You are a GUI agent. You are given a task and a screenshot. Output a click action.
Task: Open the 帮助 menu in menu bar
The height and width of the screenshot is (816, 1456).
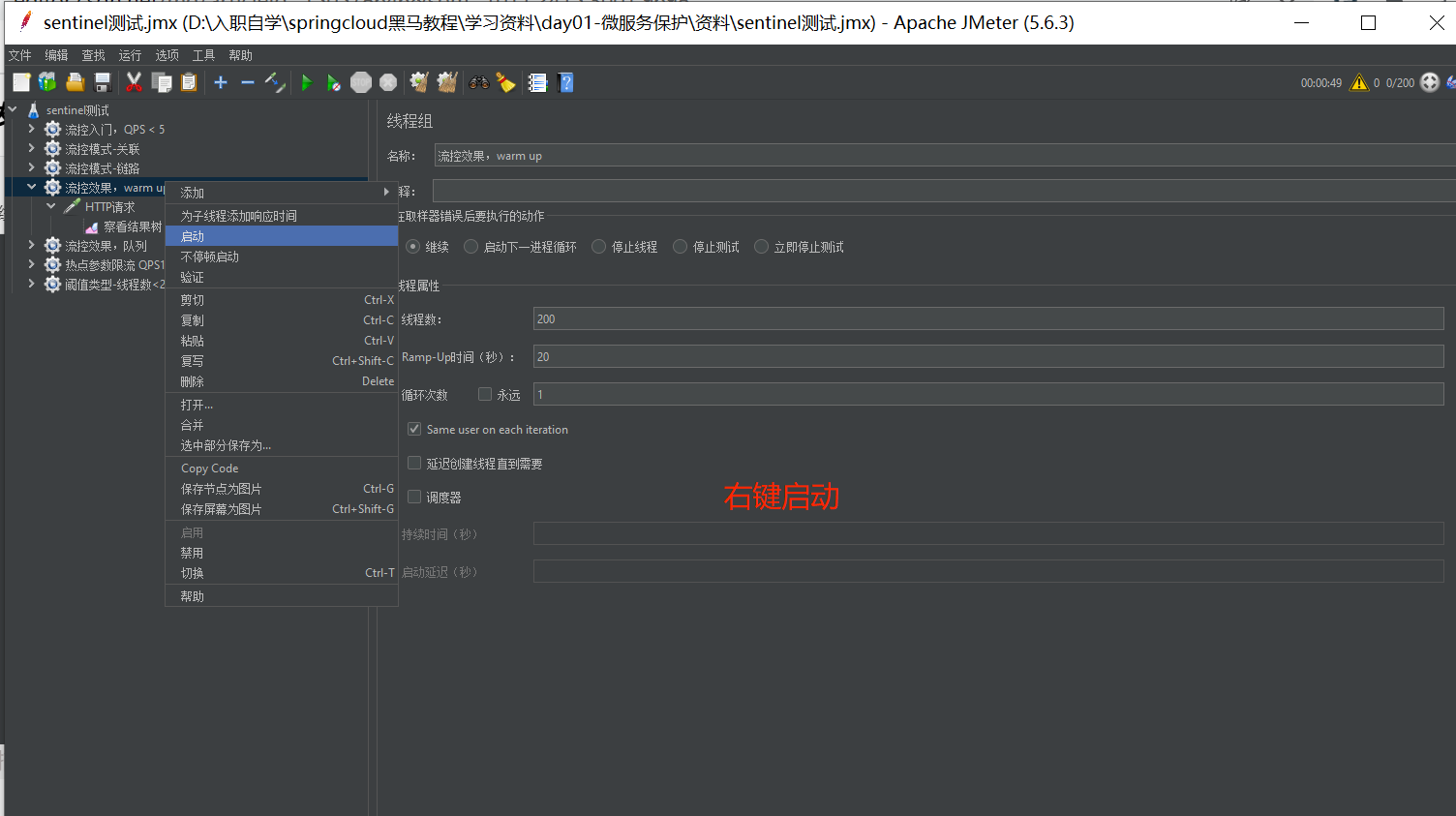(240, 55)
